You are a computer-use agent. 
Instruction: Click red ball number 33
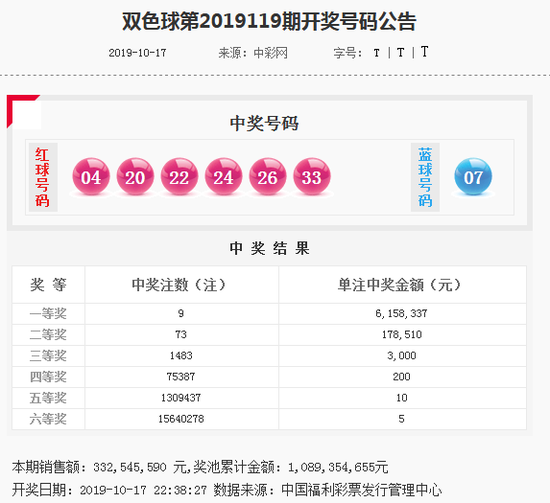click(x=312, y=176)
